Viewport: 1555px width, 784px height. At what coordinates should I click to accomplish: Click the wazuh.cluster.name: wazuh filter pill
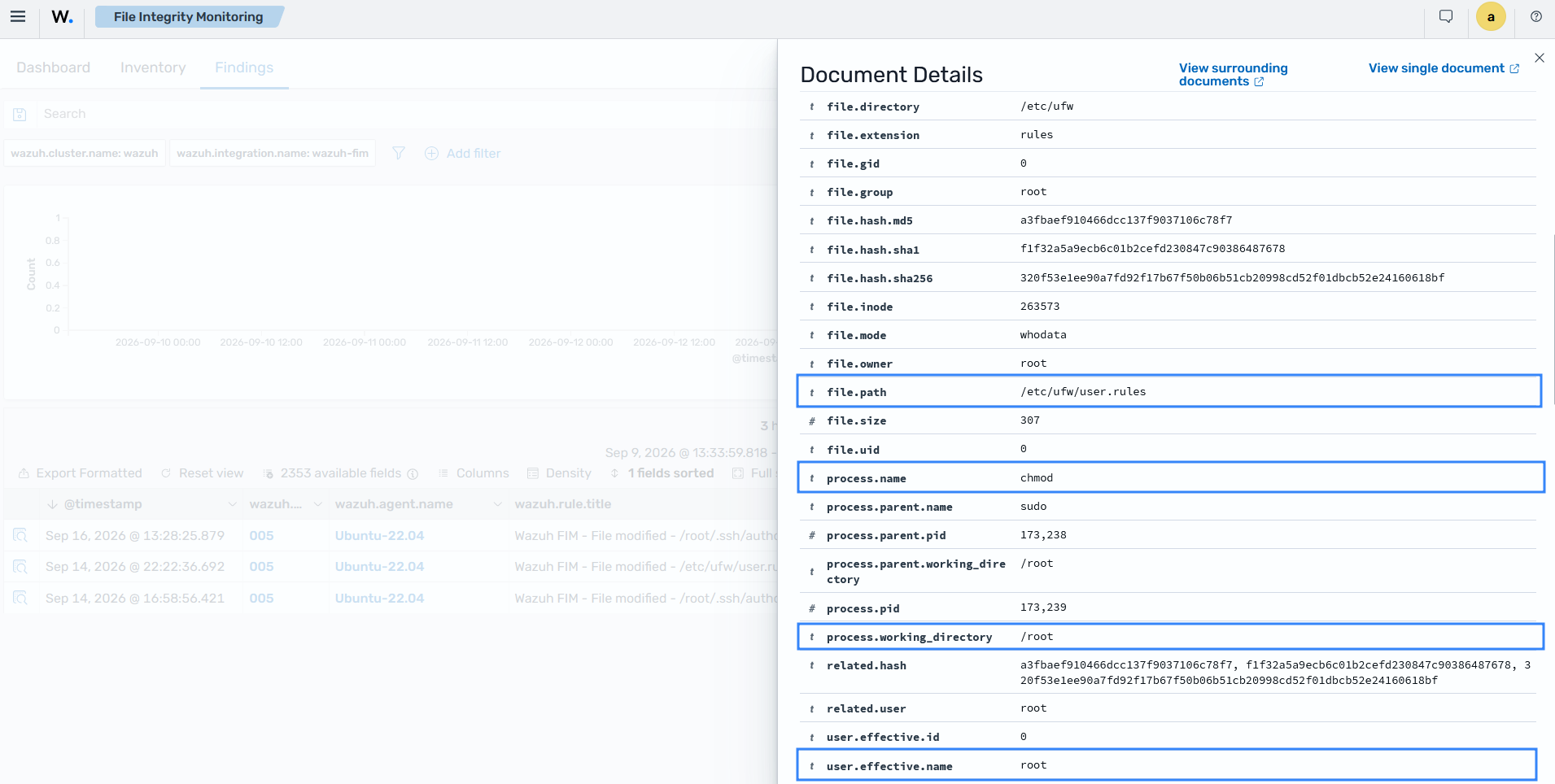click(85, 153)
